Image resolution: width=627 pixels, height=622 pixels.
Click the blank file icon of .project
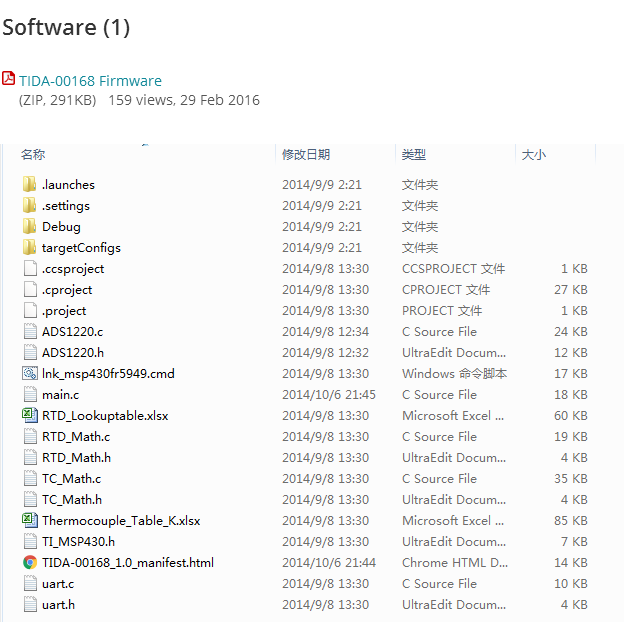pos(30,310)
